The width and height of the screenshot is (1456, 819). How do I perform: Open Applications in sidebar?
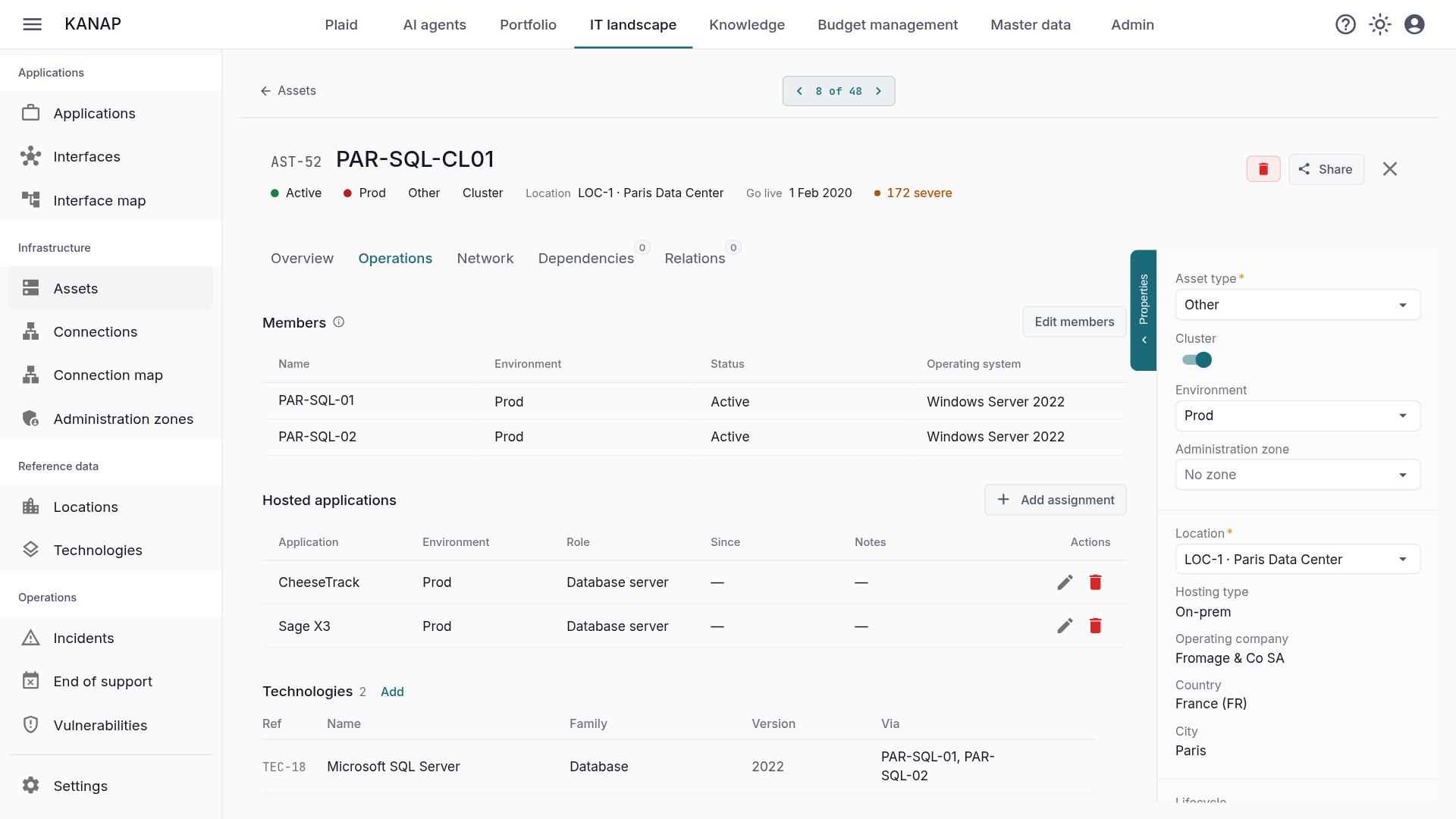[111, 113]
